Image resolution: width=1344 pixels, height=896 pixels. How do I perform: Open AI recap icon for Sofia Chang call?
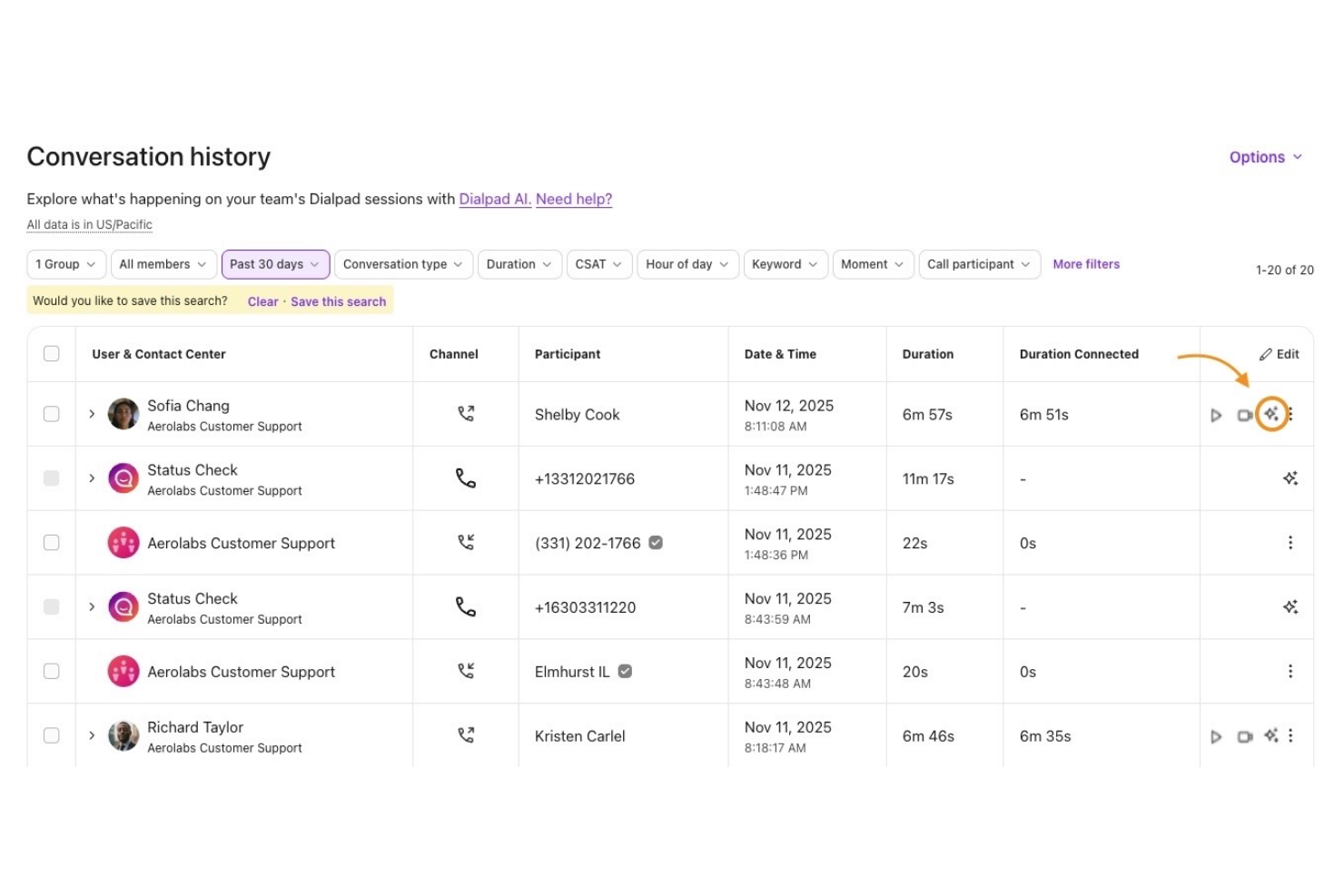click(1271, 414)
